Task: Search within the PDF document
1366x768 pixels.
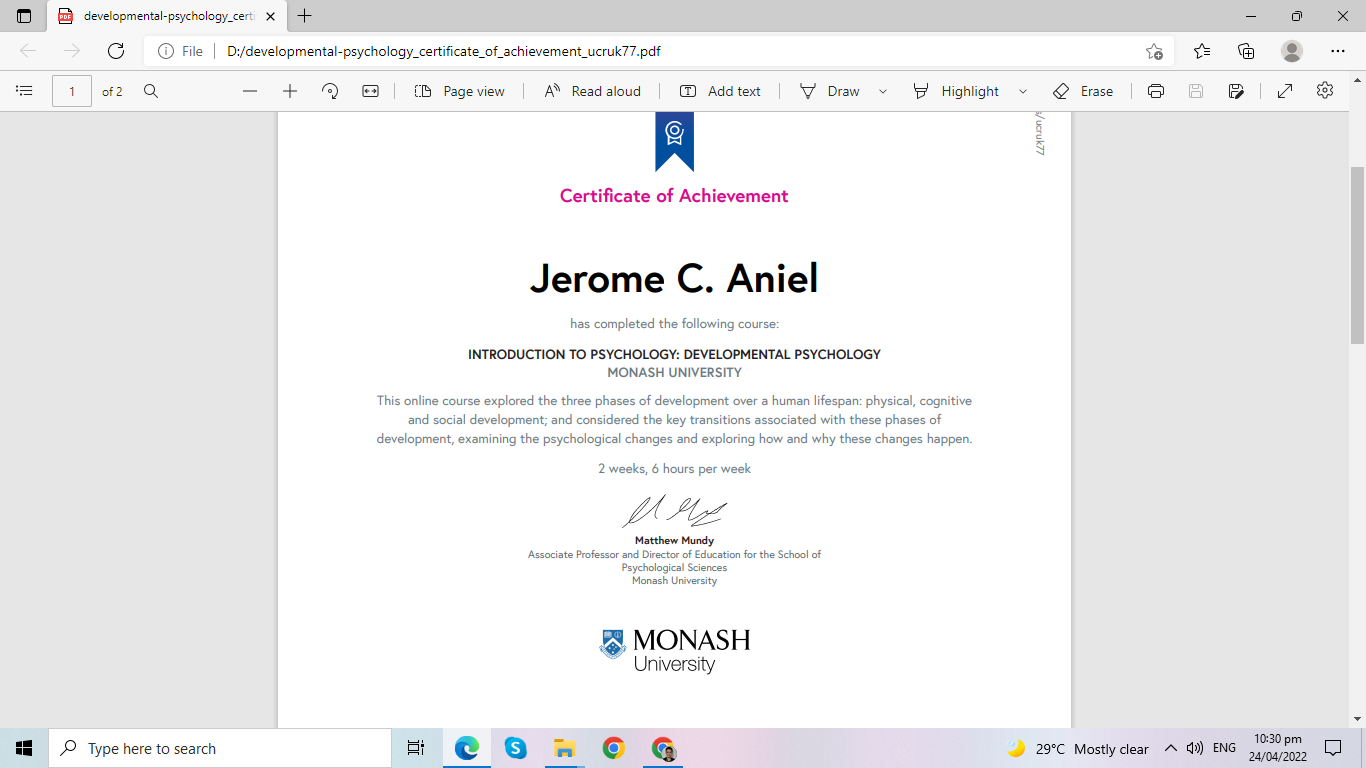Action: 151,91
